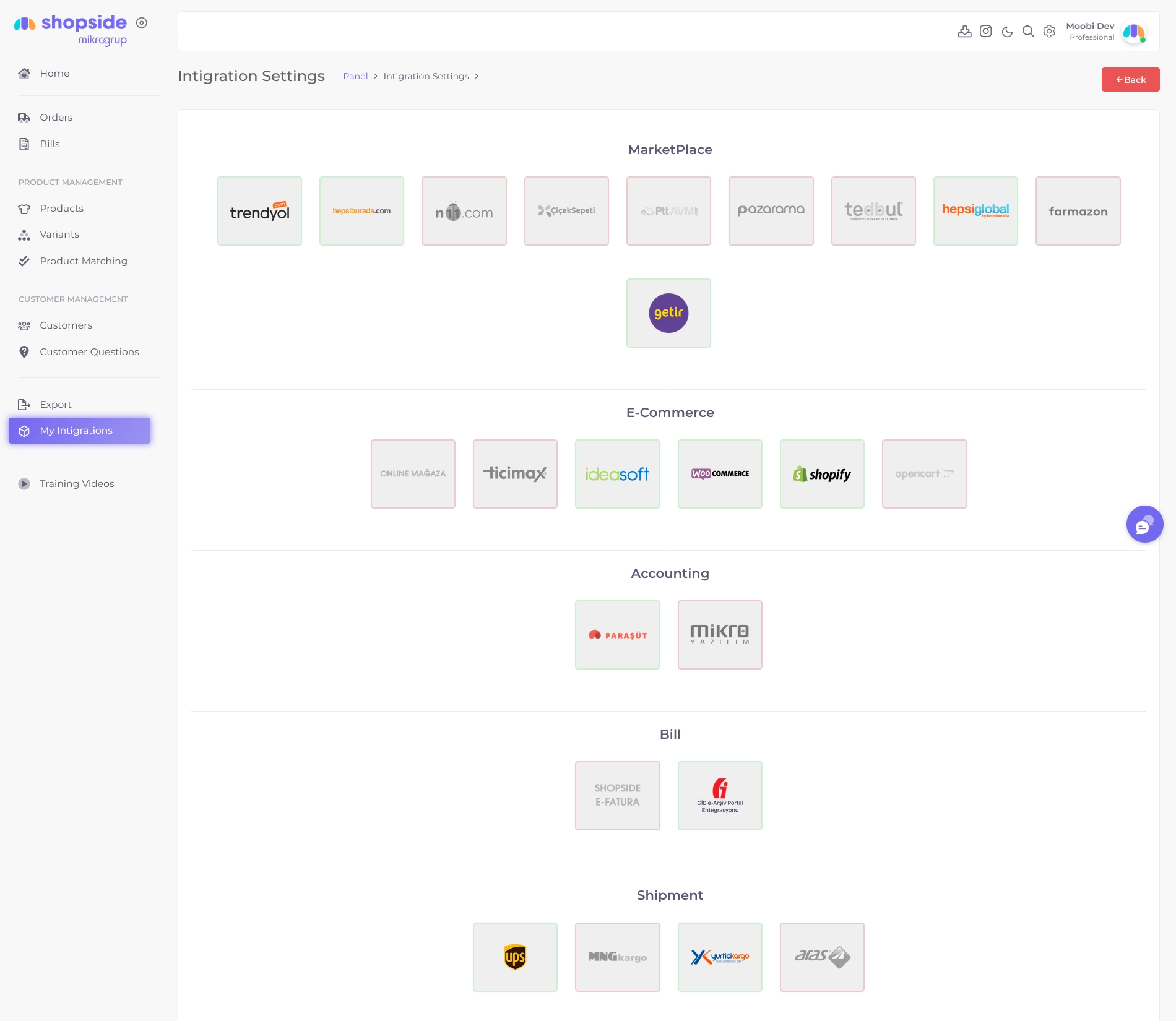Select the Tedbul marketplace card

[873, 211]
